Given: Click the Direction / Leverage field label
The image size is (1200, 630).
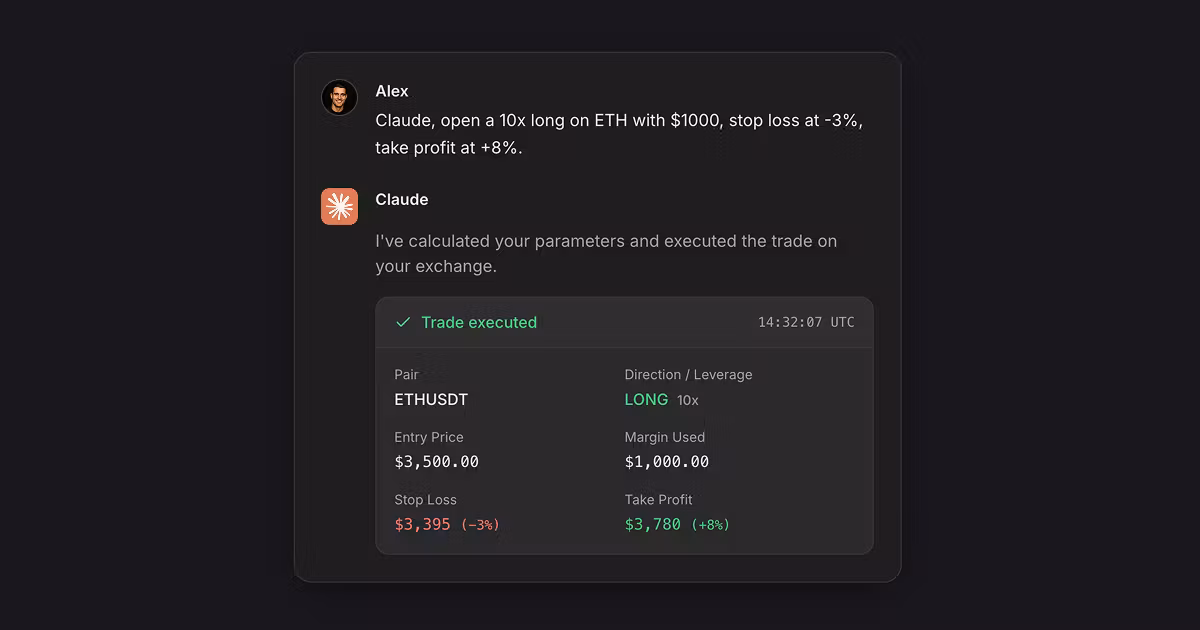Looking at the screenshot, I should 689,374.
